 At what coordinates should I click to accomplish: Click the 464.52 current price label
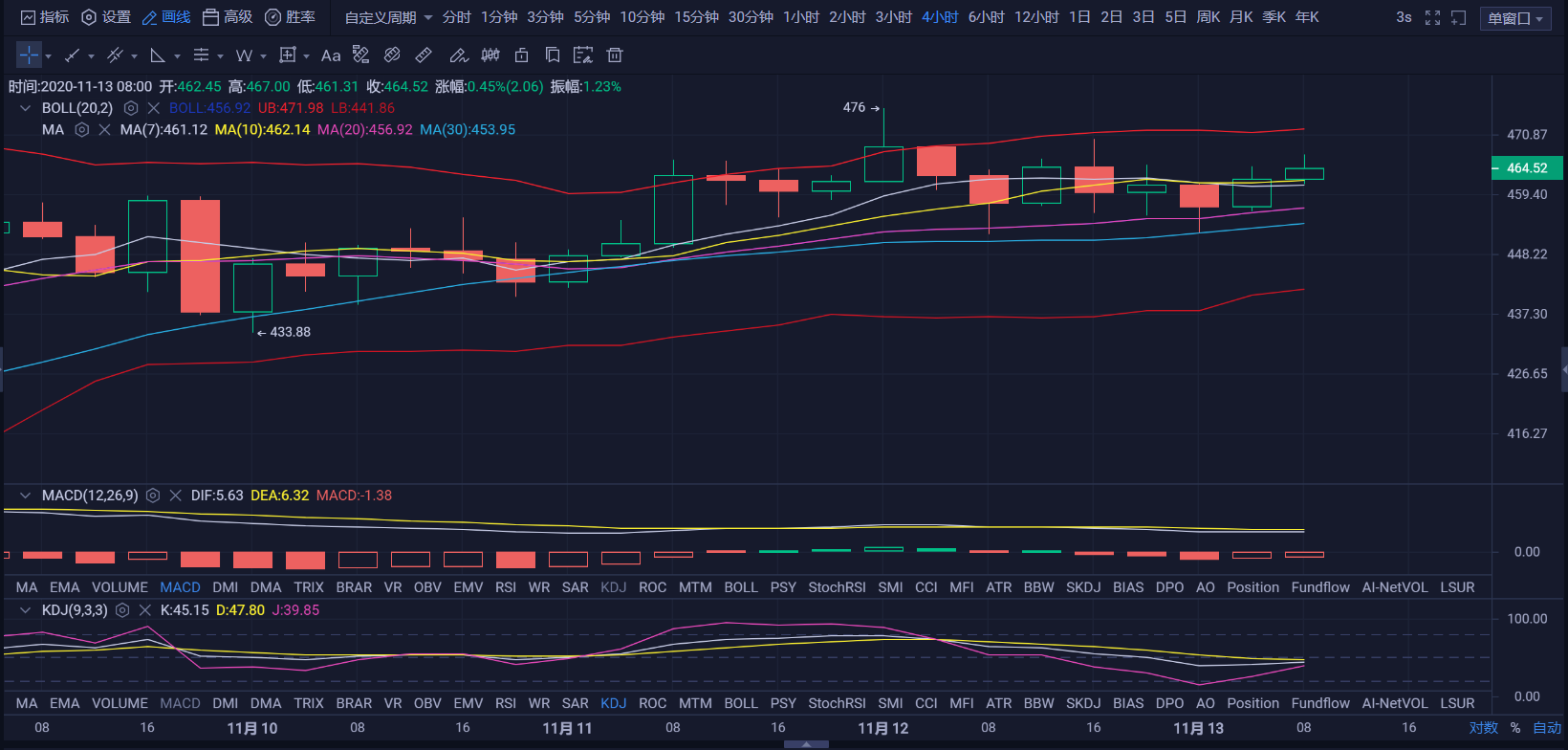point(1527,168)
